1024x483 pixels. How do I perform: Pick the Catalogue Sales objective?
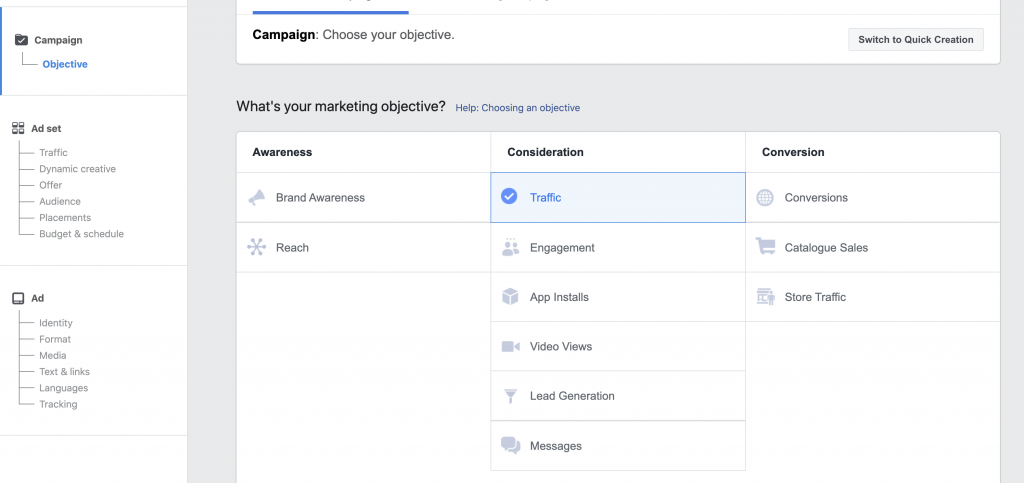point(872,247)
